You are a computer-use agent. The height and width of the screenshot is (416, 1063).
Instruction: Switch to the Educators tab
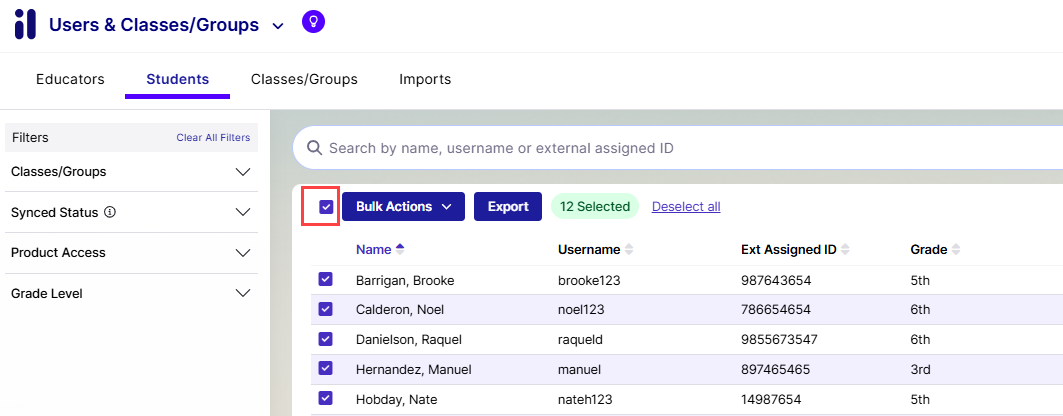point(70,79)
